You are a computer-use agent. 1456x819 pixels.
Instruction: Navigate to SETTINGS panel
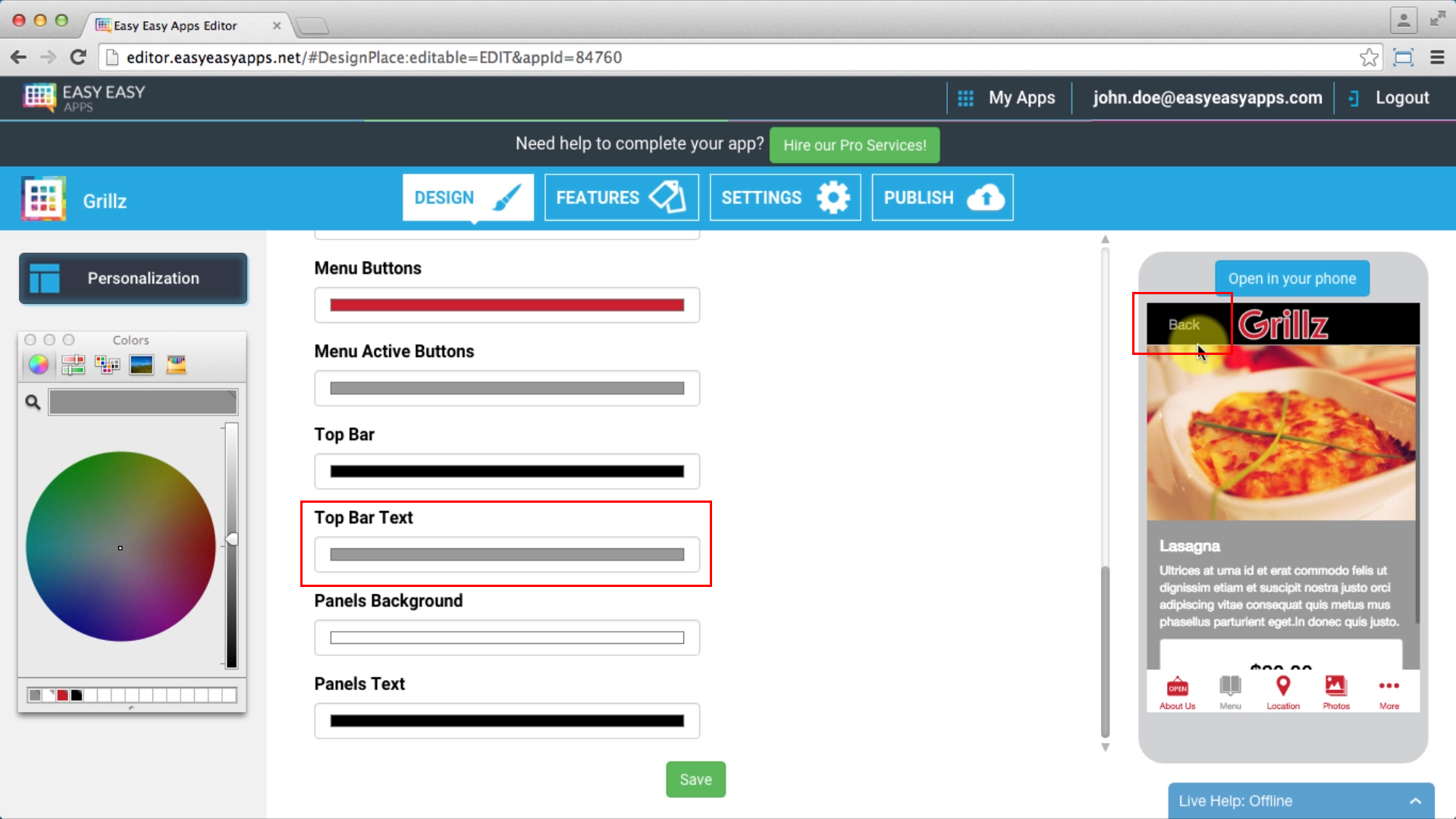[x=785, y=197]
